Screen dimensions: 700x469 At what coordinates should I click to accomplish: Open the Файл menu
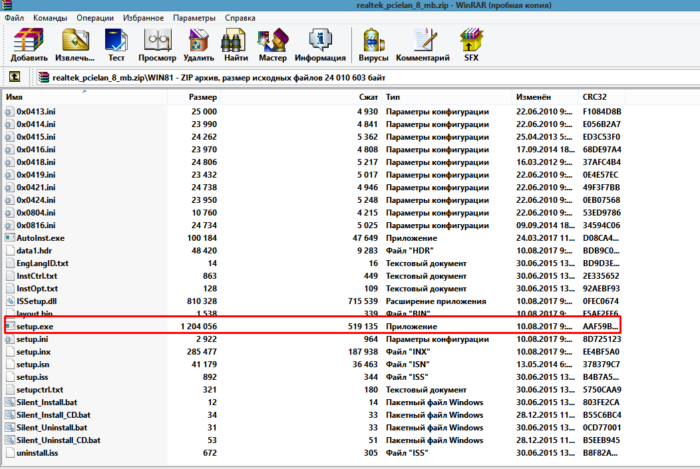[14, 18]
